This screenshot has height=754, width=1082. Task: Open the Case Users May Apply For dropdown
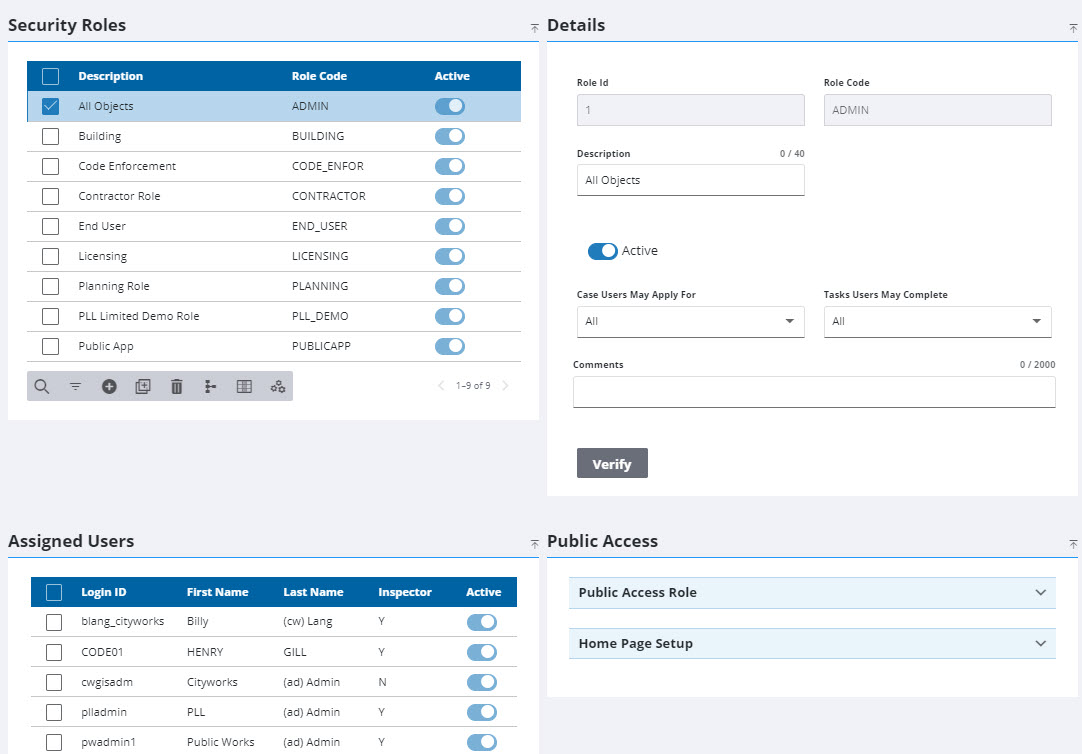click(690, 322)
